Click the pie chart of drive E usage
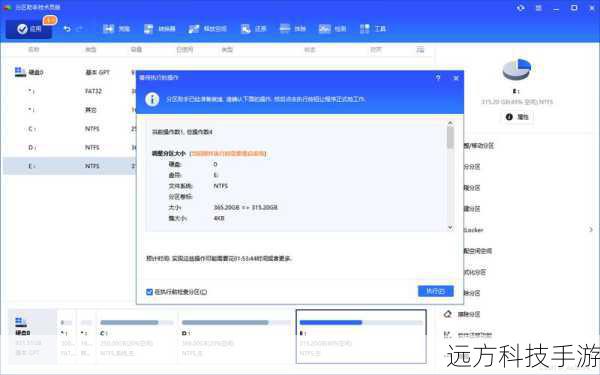 tap(517, 69)
